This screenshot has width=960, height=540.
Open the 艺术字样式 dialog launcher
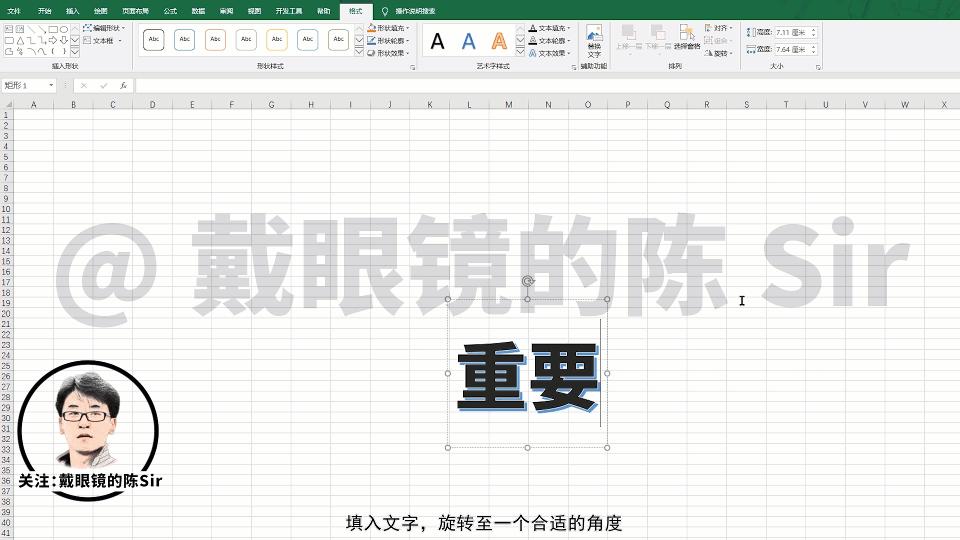pos(574,67)
